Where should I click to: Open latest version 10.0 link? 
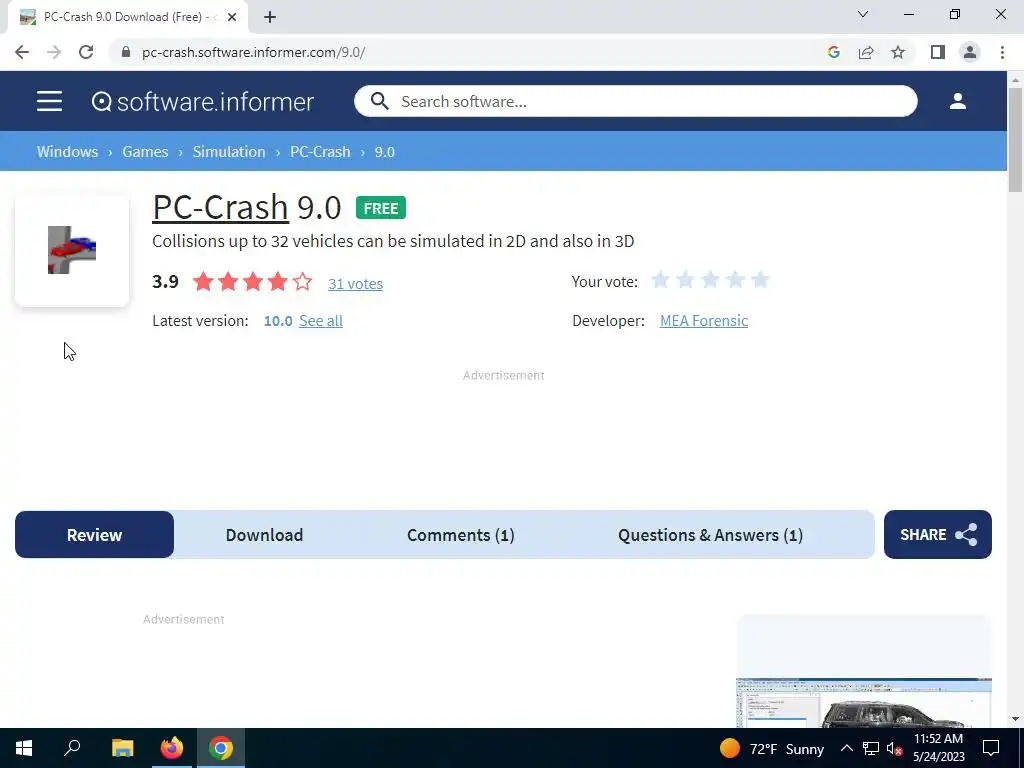point(278,321)
